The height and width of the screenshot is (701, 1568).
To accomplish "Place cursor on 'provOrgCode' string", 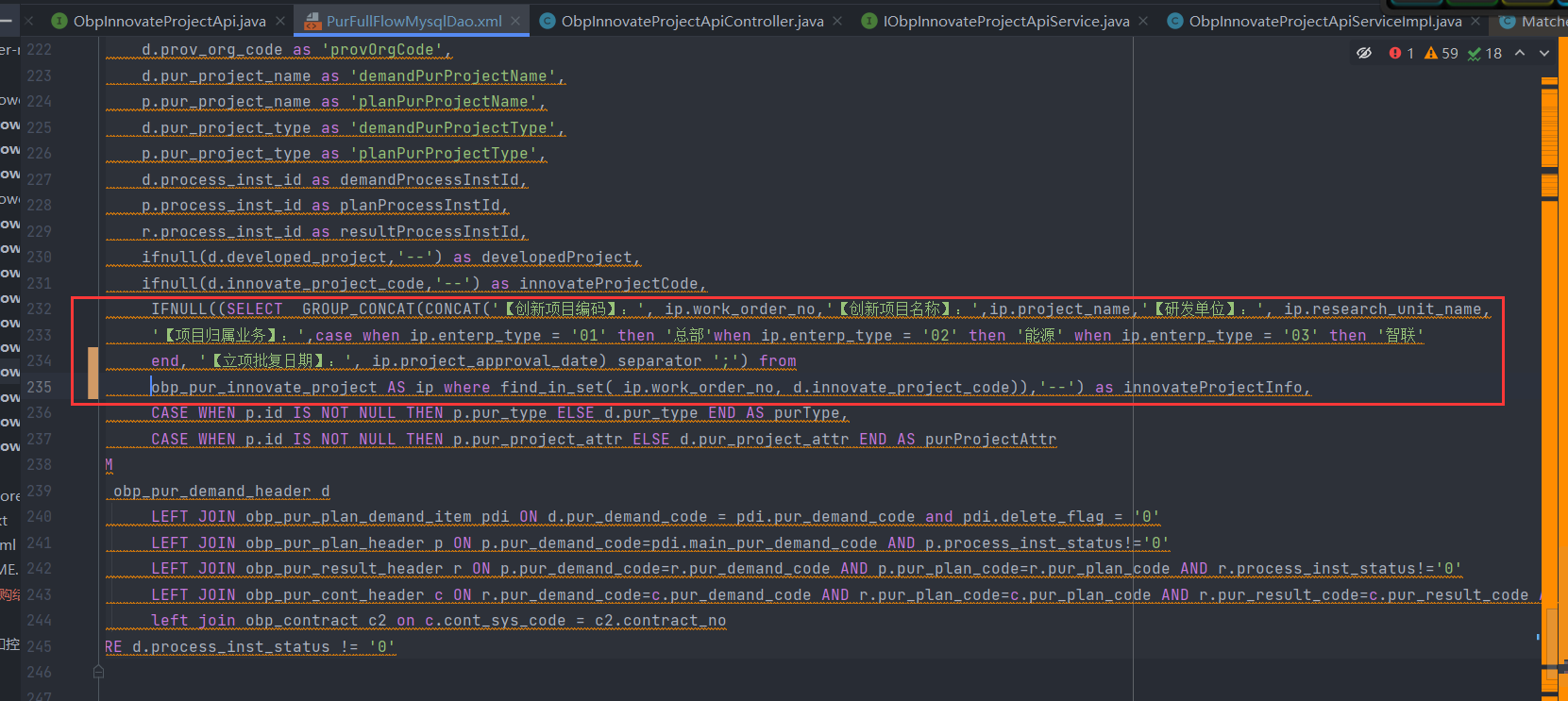I will tap(382, 50).
